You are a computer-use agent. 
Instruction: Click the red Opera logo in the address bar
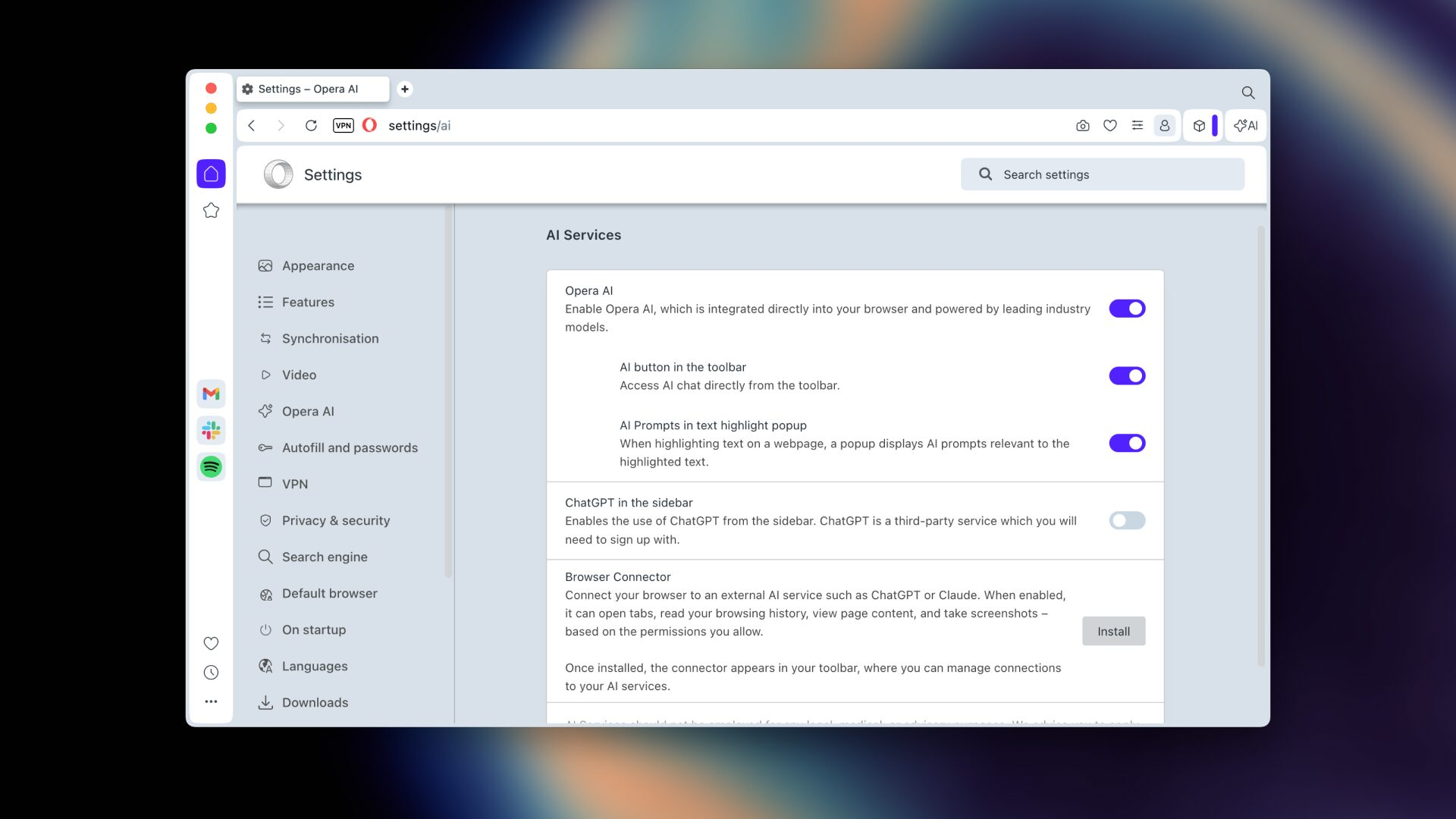(369, 125)
